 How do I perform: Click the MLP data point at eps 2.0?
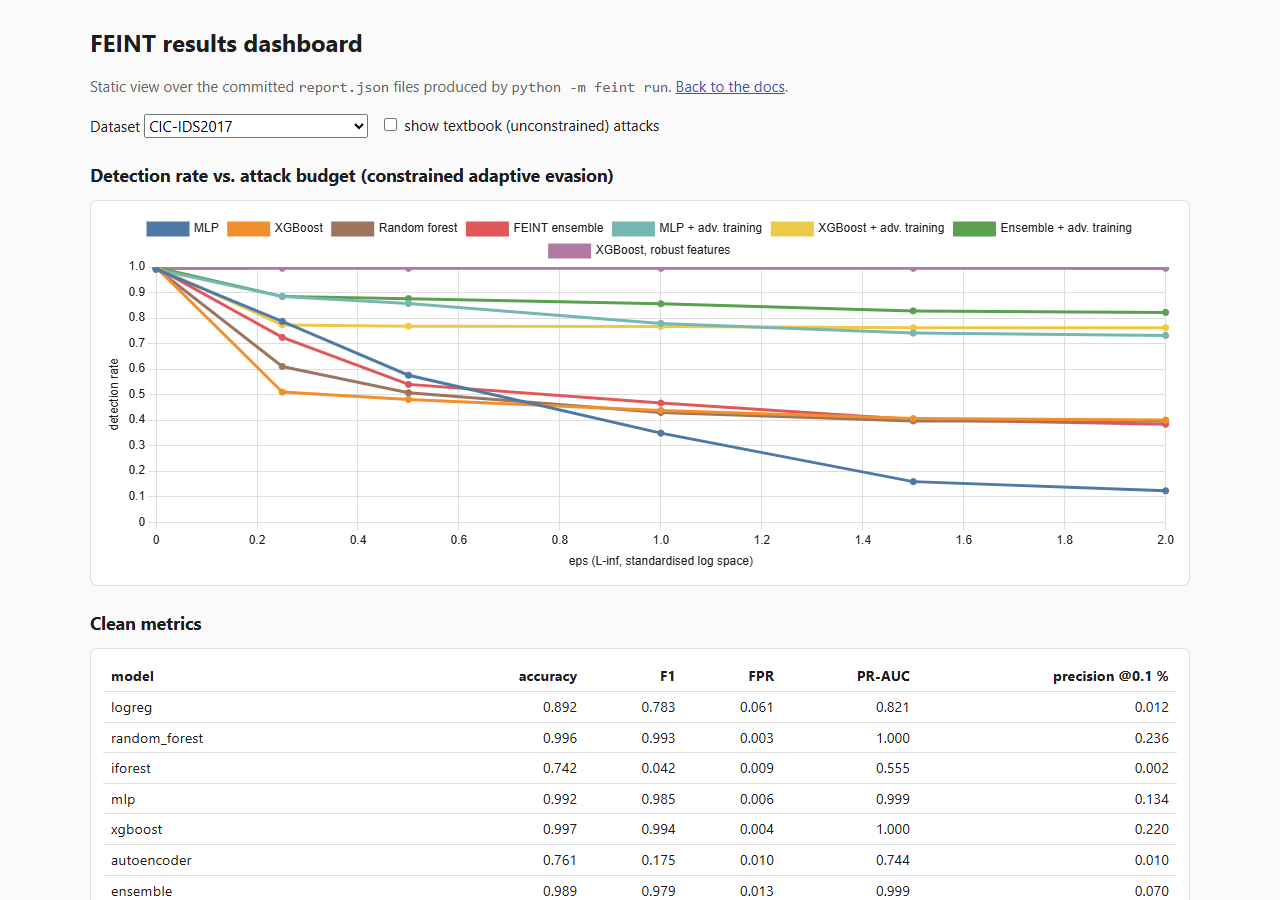click(1165, 491)
